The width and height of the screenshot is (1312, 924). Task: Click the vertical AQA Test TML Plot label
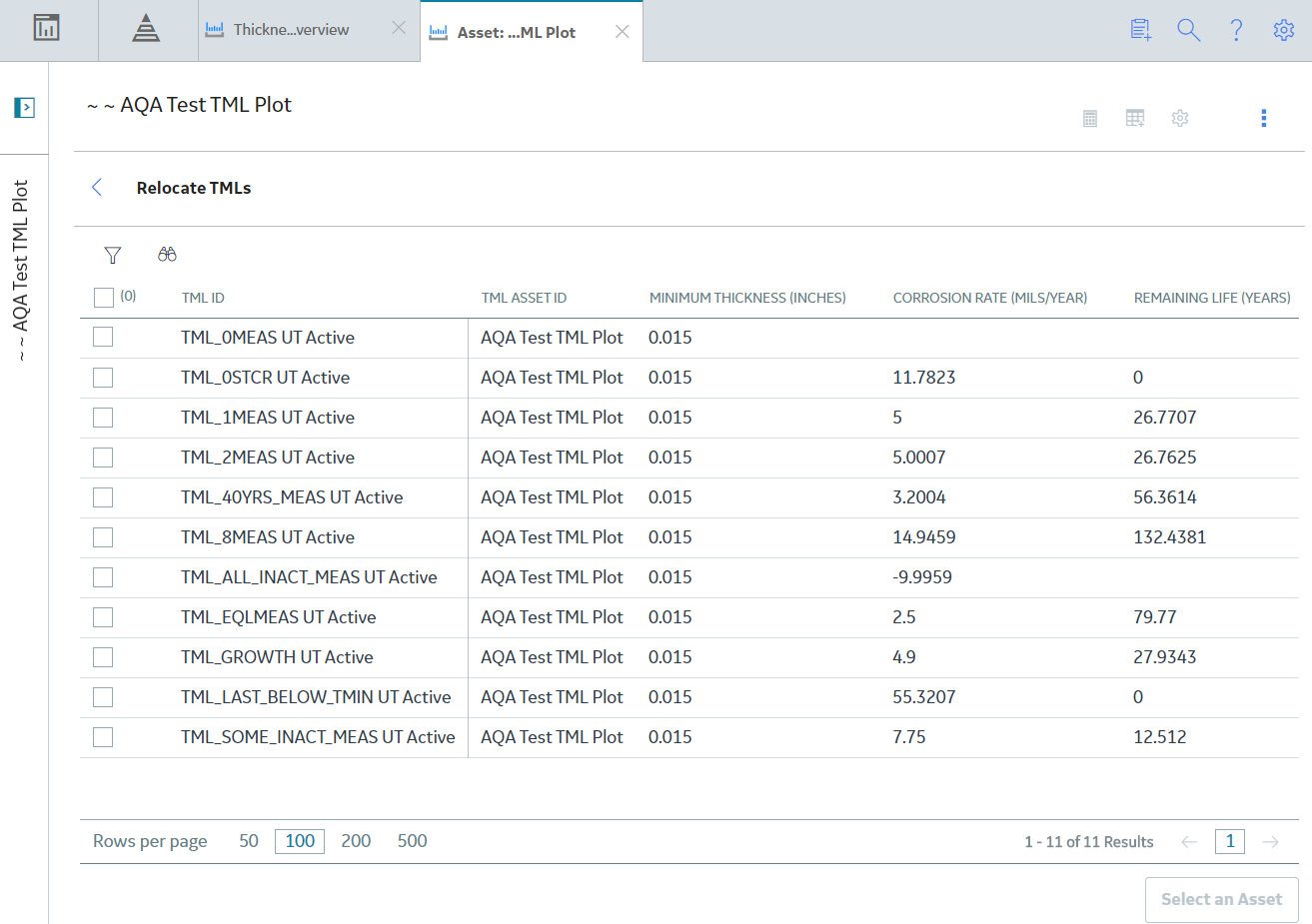[21, 271]
